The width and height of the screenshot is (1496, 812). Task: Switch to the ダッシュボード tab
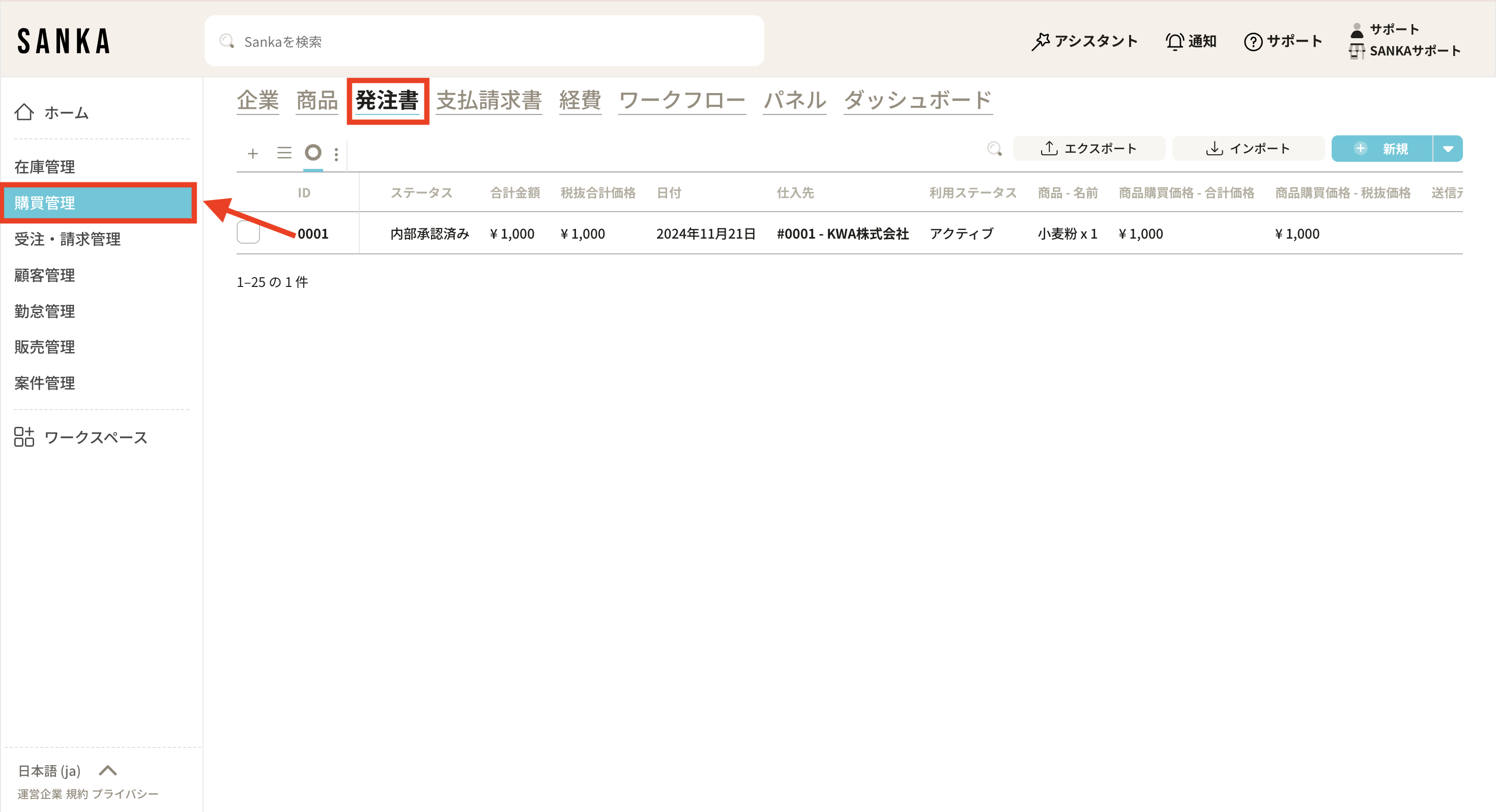pos(917,101)
